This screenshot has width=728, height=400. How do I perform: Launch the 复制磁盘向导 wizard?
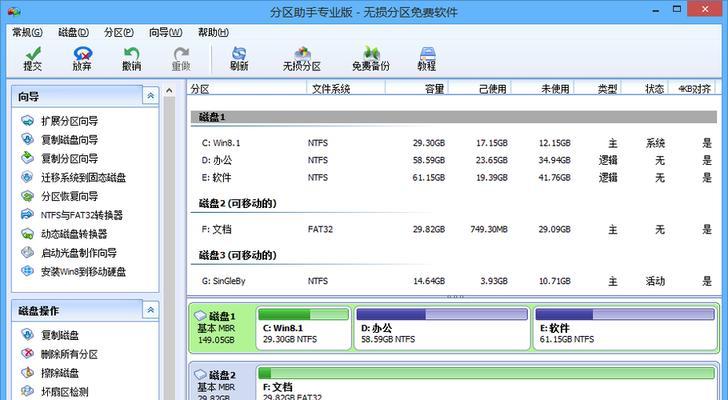pos(59,140)
